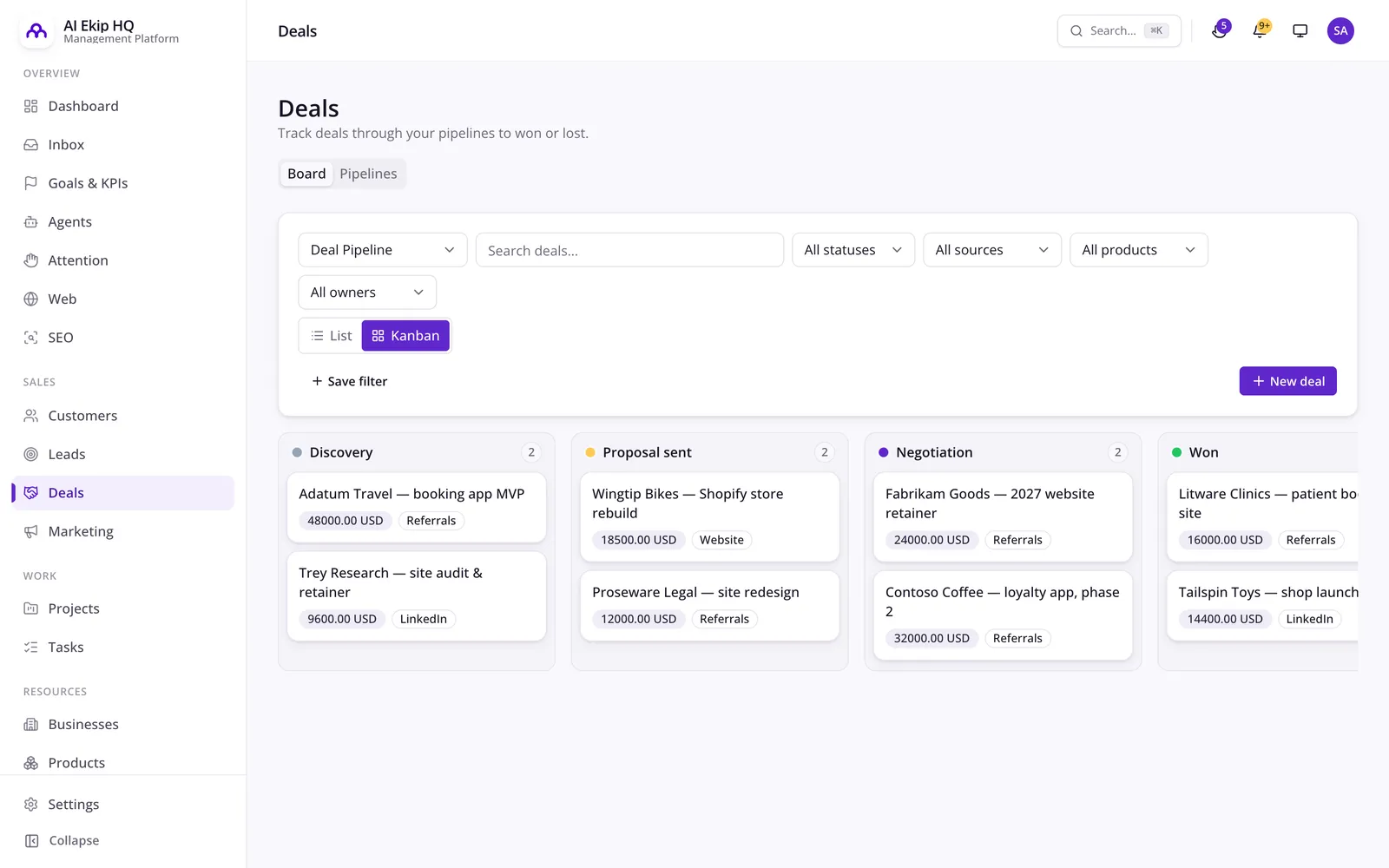
Task: Click the 24000.00 USD amount tag
Action: pyautogui.click(x=931, y=540)
